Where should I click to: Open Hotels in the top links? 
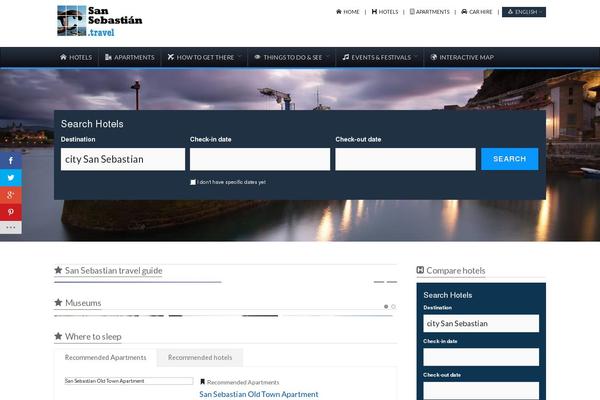[x=385, y=12]
